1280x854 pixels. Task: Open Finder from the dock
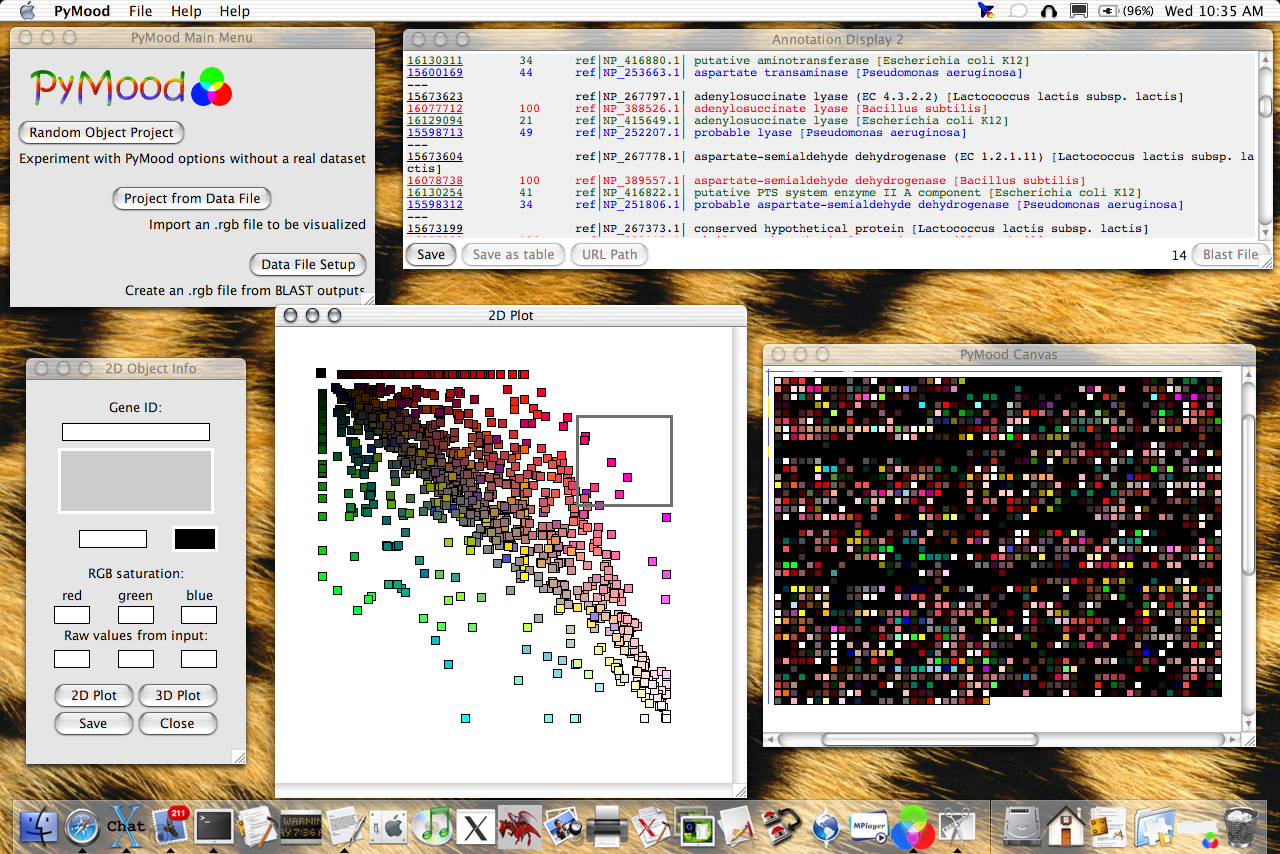coord(39,826)
